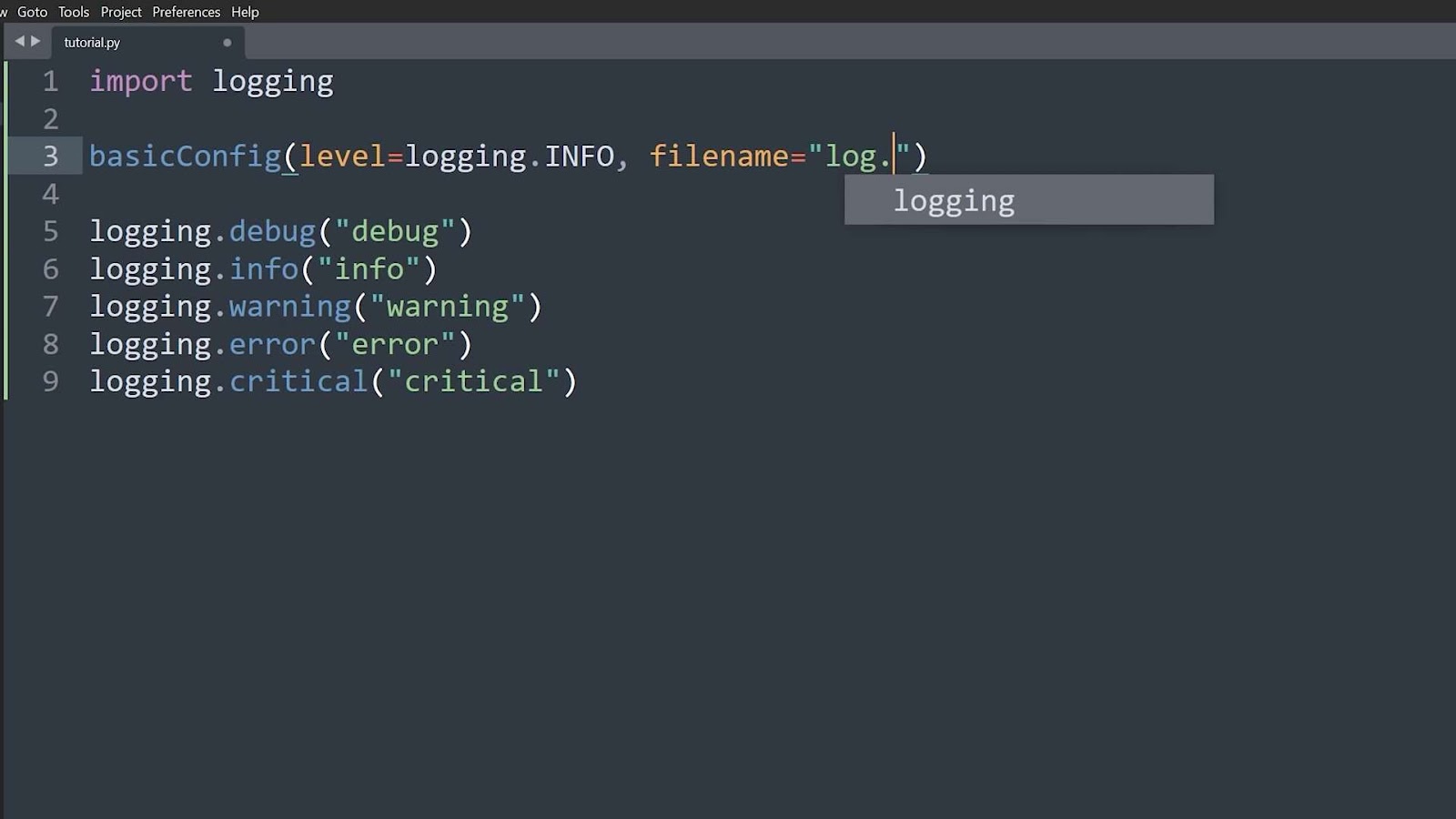Switch to the tutorial.py tab
Screen dimensions: 1456x819
[91, 42]
